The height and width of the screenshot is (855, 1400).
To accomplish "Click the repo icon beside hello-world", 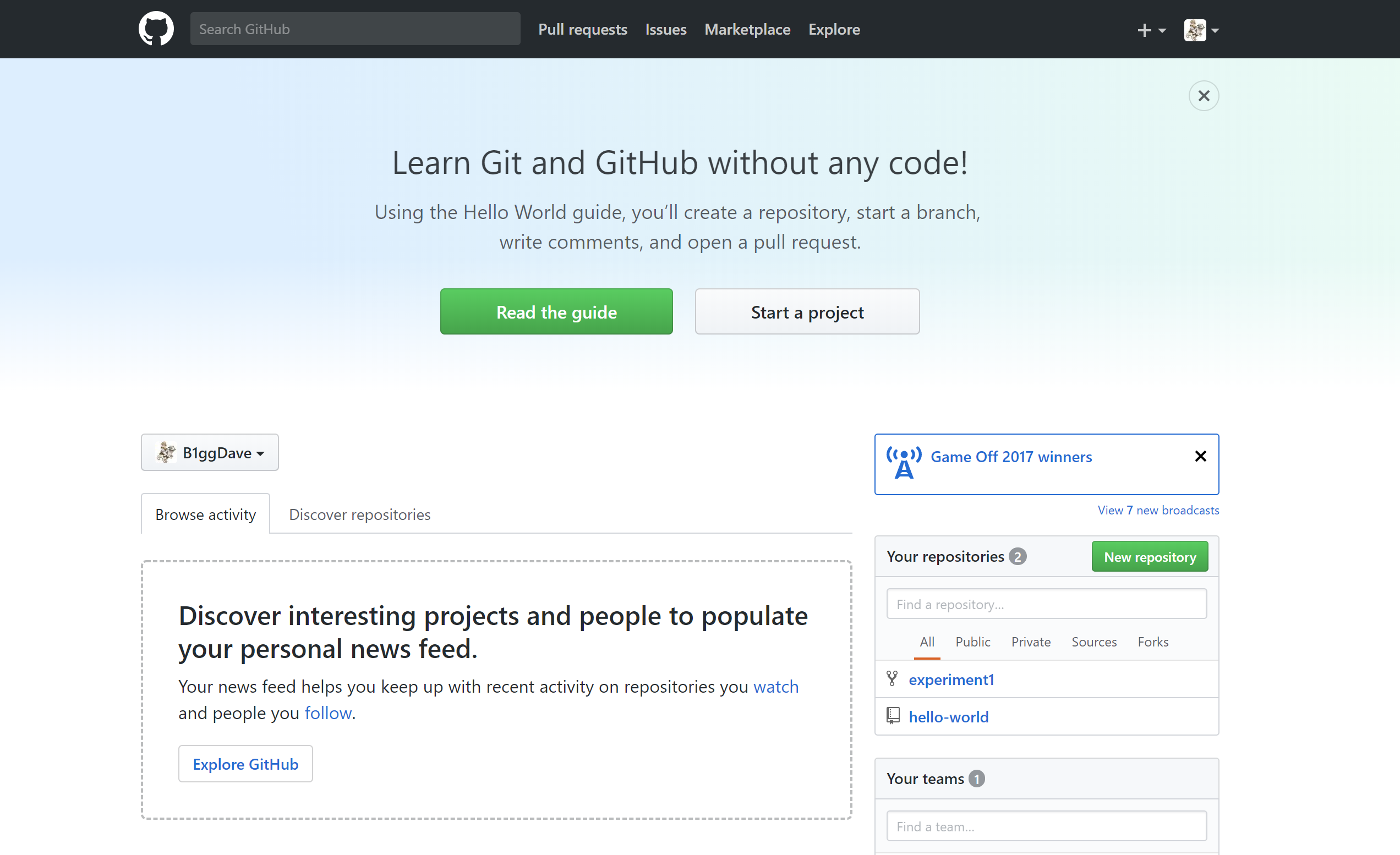I will point(893,716).
